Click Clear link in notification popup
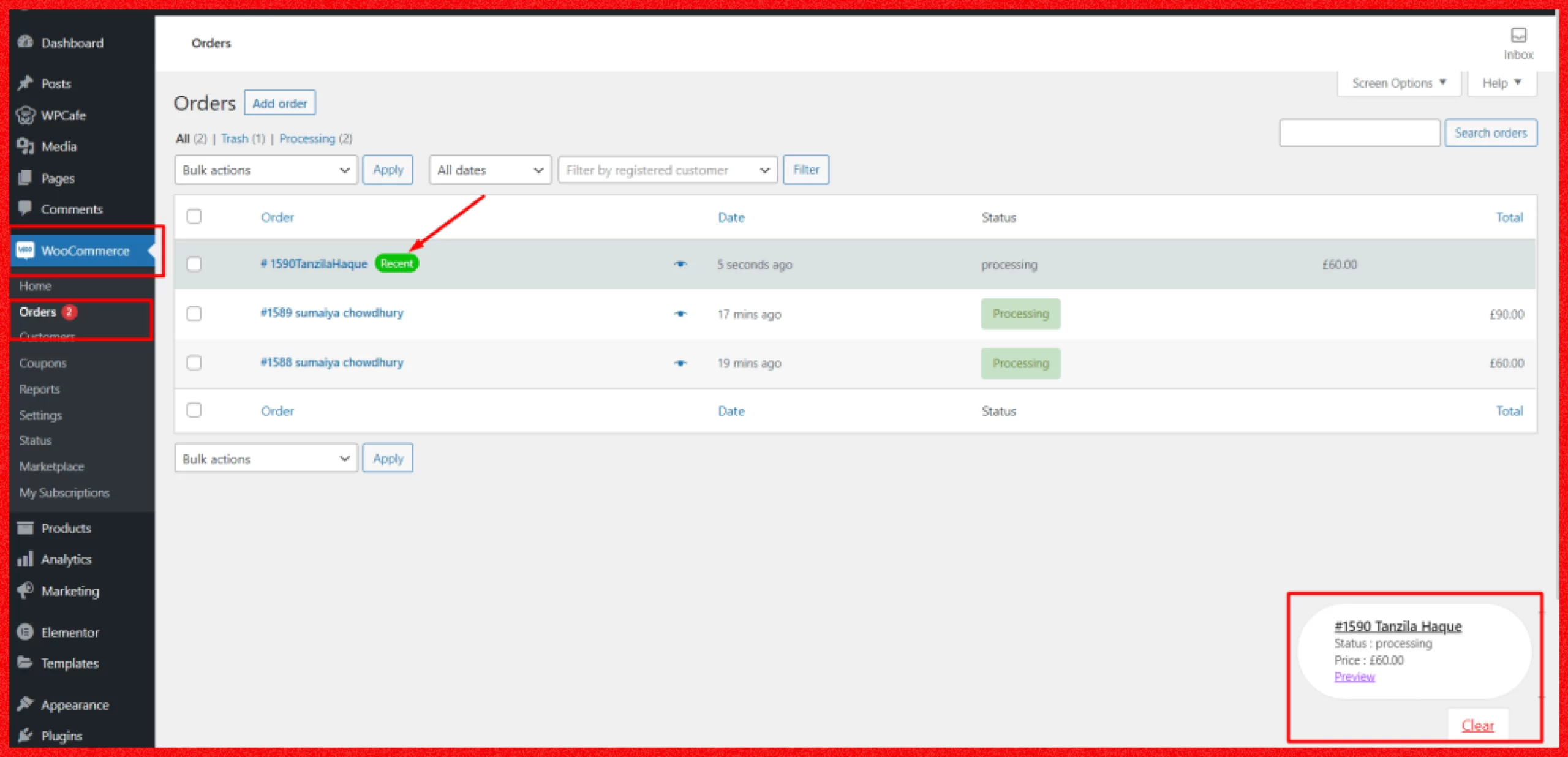The width and height of the screenshot is (1568, 757). [1478, 726]
